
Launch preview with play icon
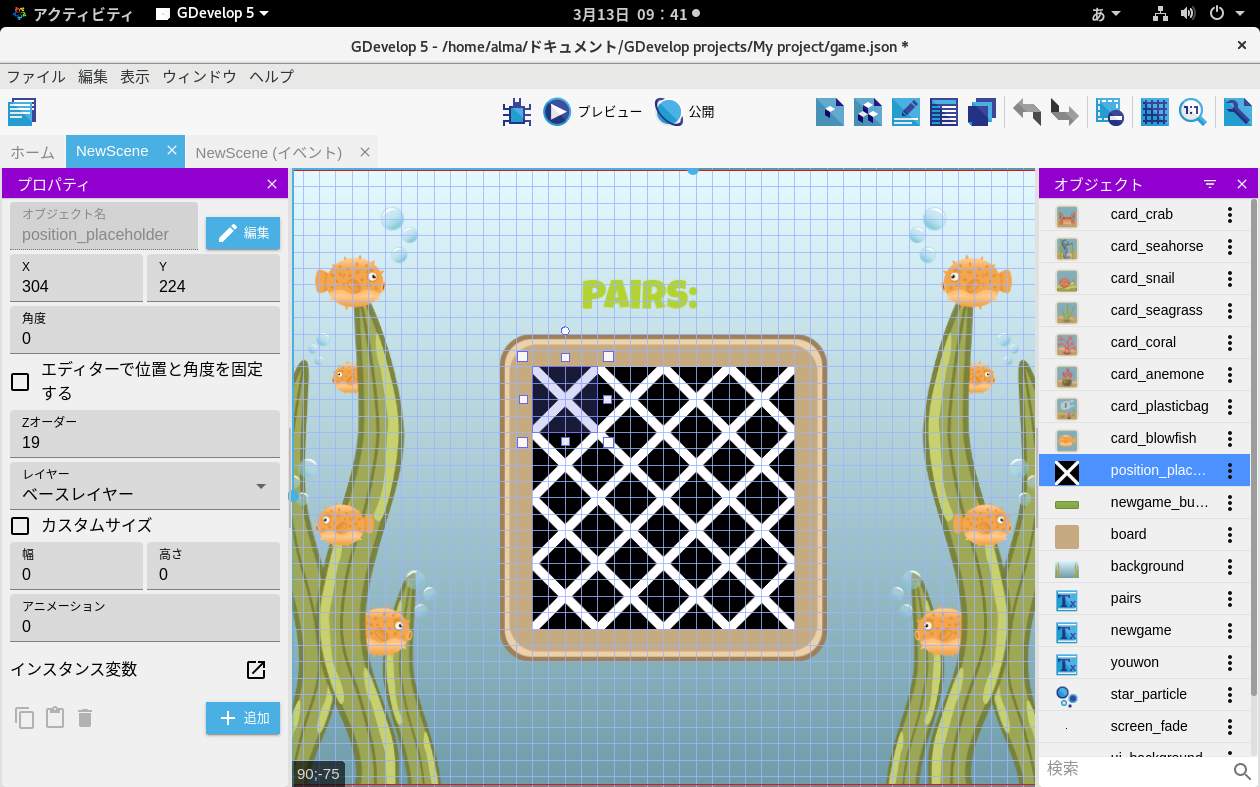click(557, 112)
